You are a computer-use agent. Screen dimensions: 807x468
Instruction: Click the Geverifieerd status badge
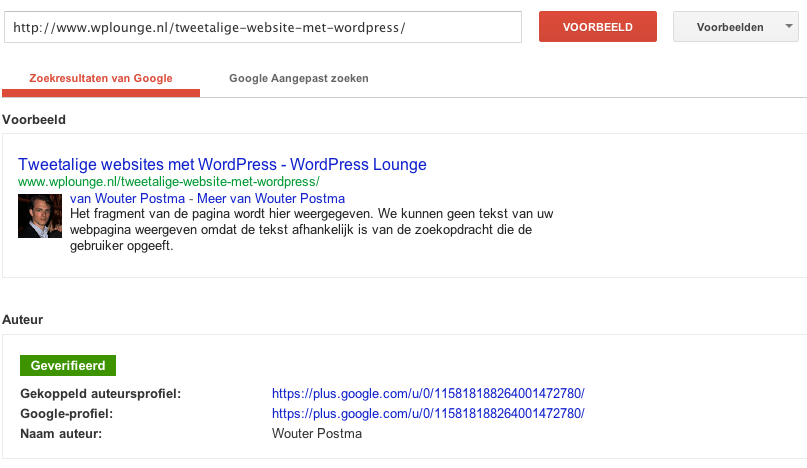(68, 366)
